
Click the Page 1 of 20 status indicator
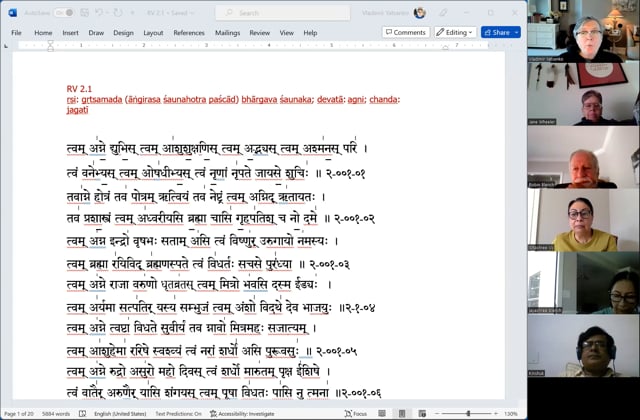click(x=19, y=413)
